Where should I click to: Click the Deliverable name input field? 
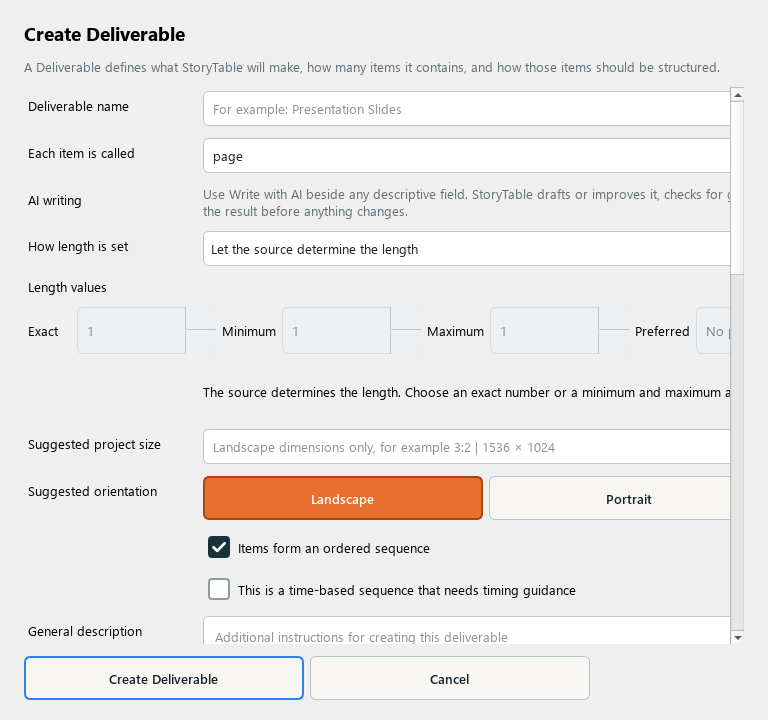pos(466,109)
